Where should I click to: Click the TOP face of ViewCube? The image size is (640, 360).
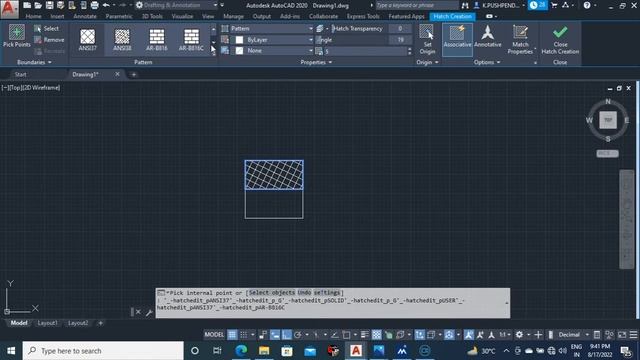pyautogui.click(x=608, y=120)
